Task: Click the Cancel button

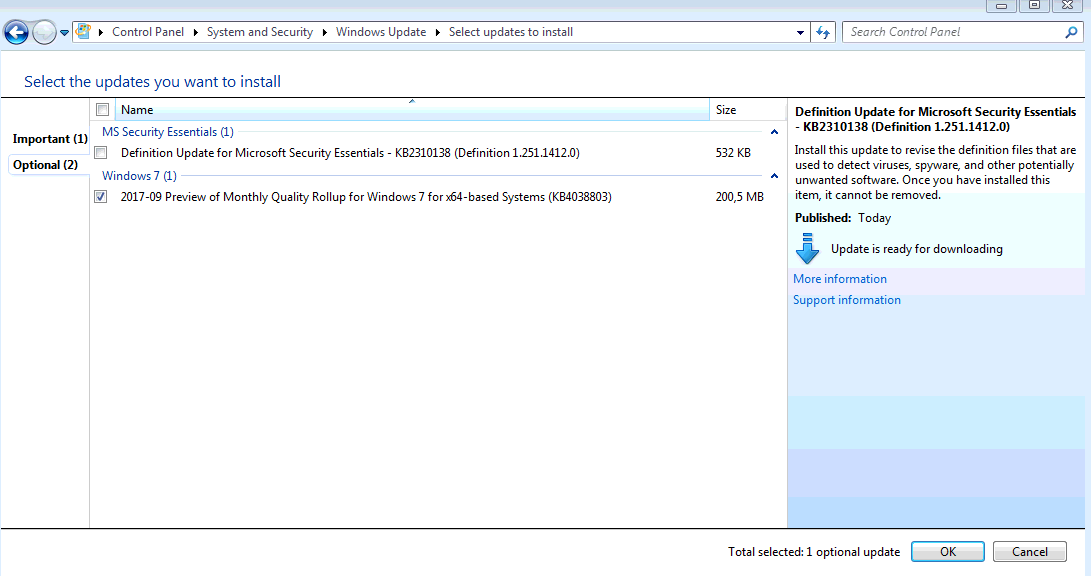Action: click(1030, 552)
